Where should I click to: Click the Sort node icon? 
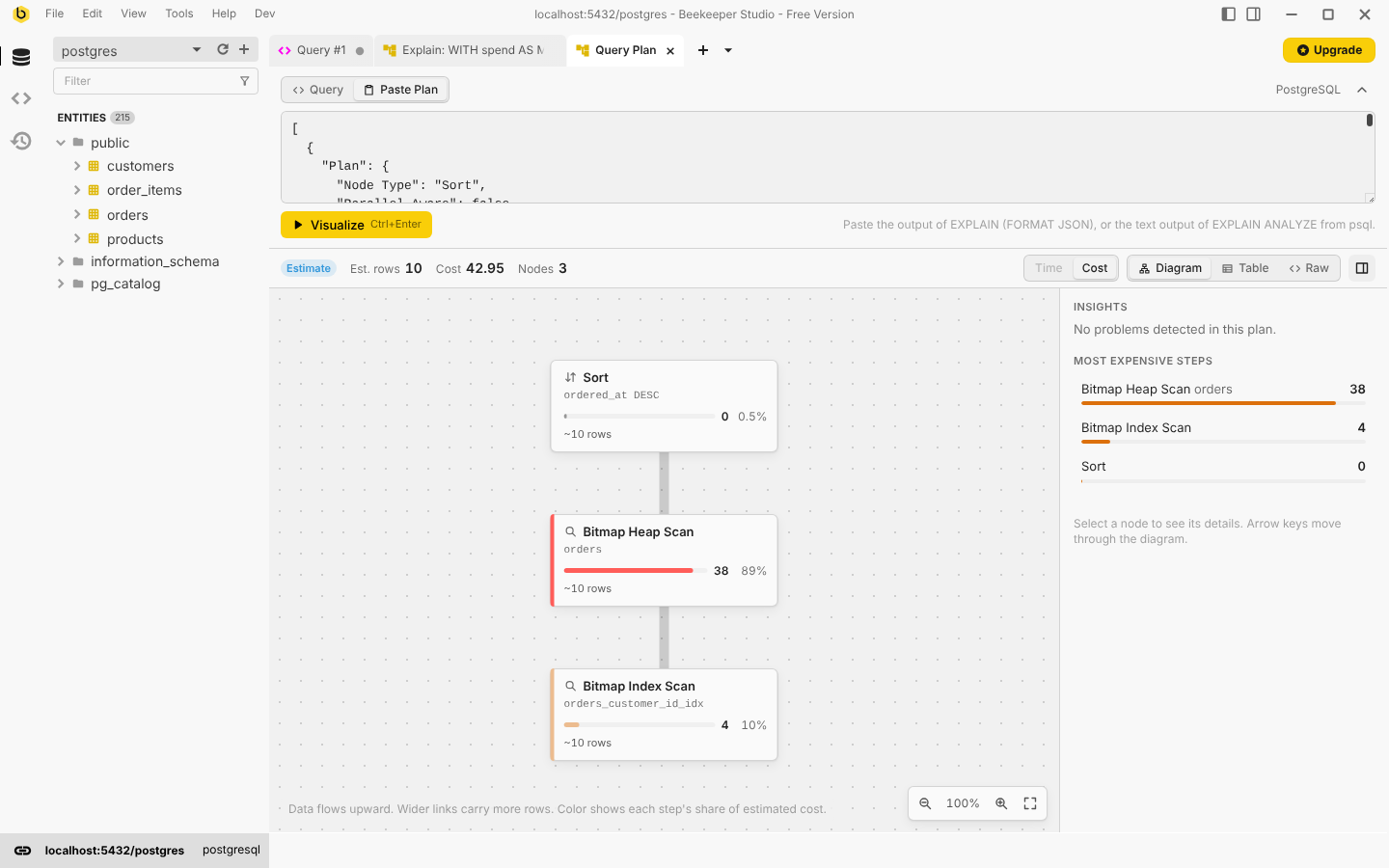570,377
